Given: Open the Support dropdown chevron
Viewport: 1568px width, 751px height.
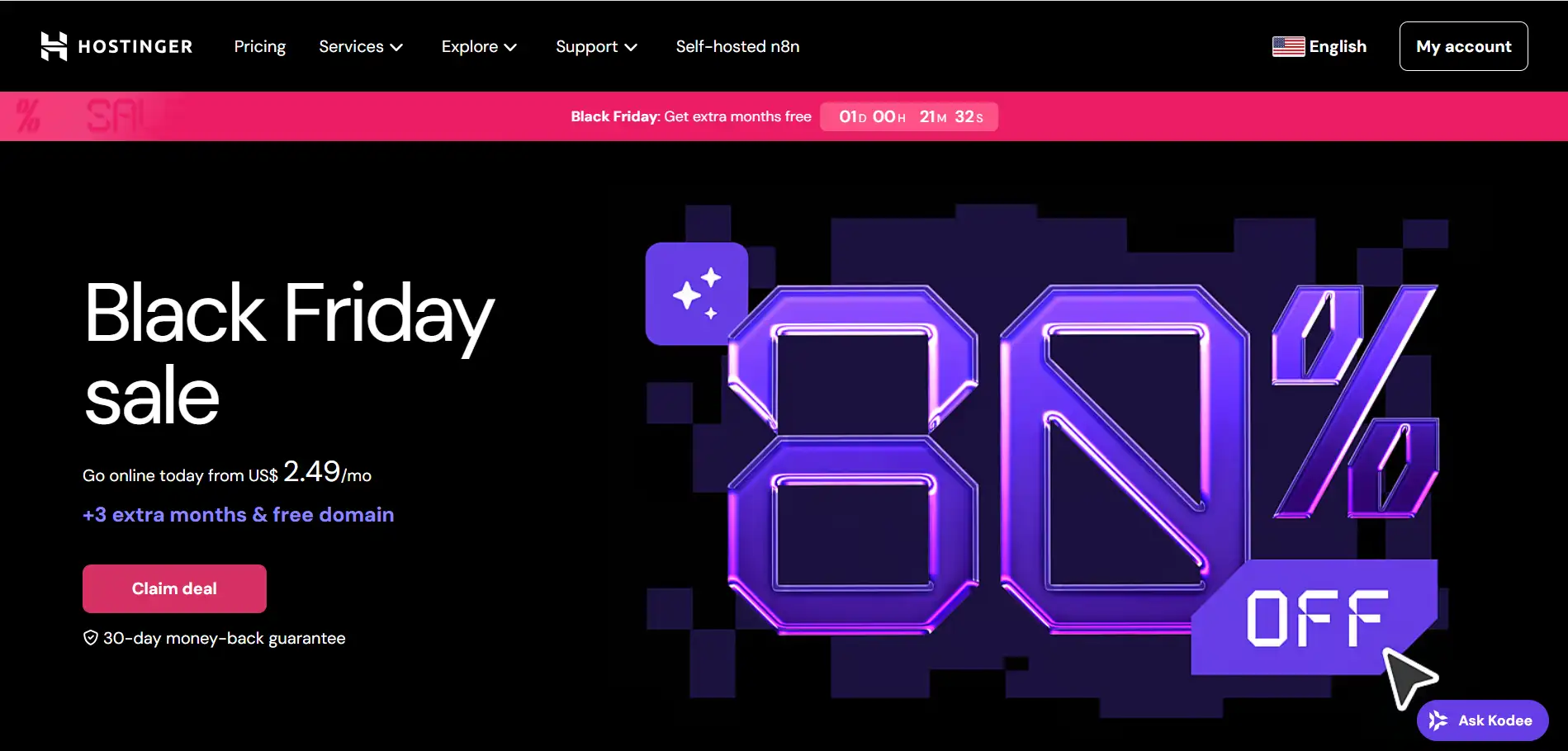Looking at the screenshot, I should point(631,48).
